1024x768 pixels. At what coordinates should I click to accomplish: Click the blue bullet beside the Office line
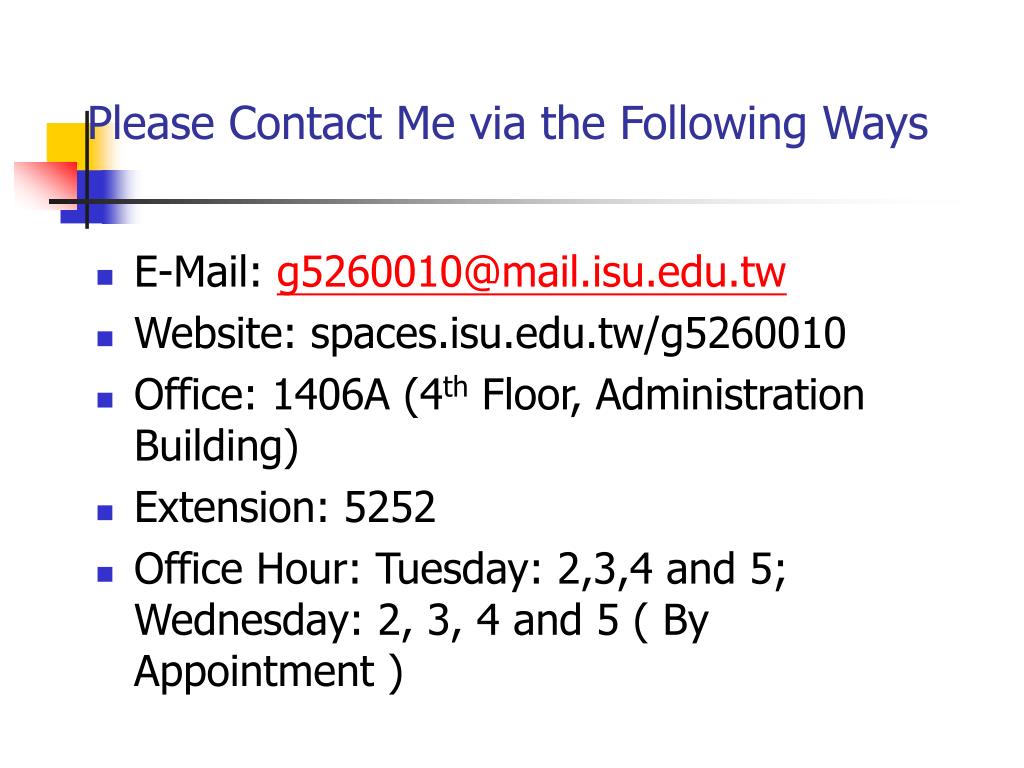pyautogui.click(x=104, y=400)
